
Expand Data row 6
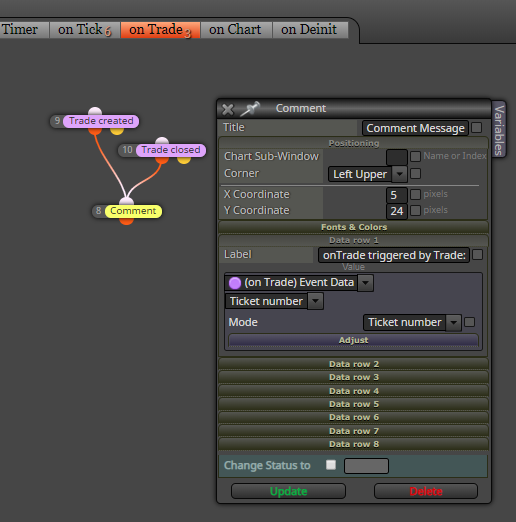pyautogui.click(x=354, y=417)
